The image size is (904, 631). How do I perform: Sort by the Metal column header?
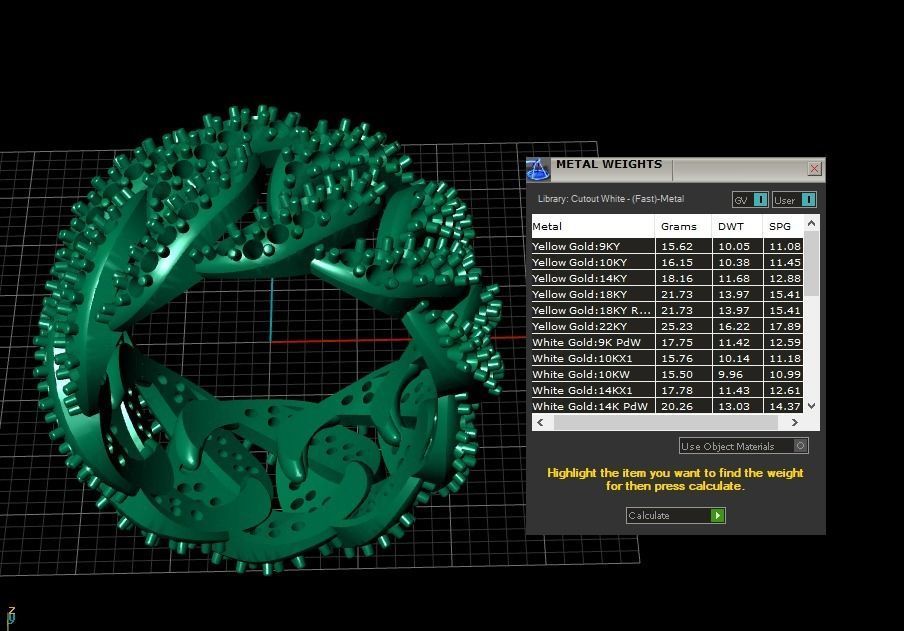(593, 226)
